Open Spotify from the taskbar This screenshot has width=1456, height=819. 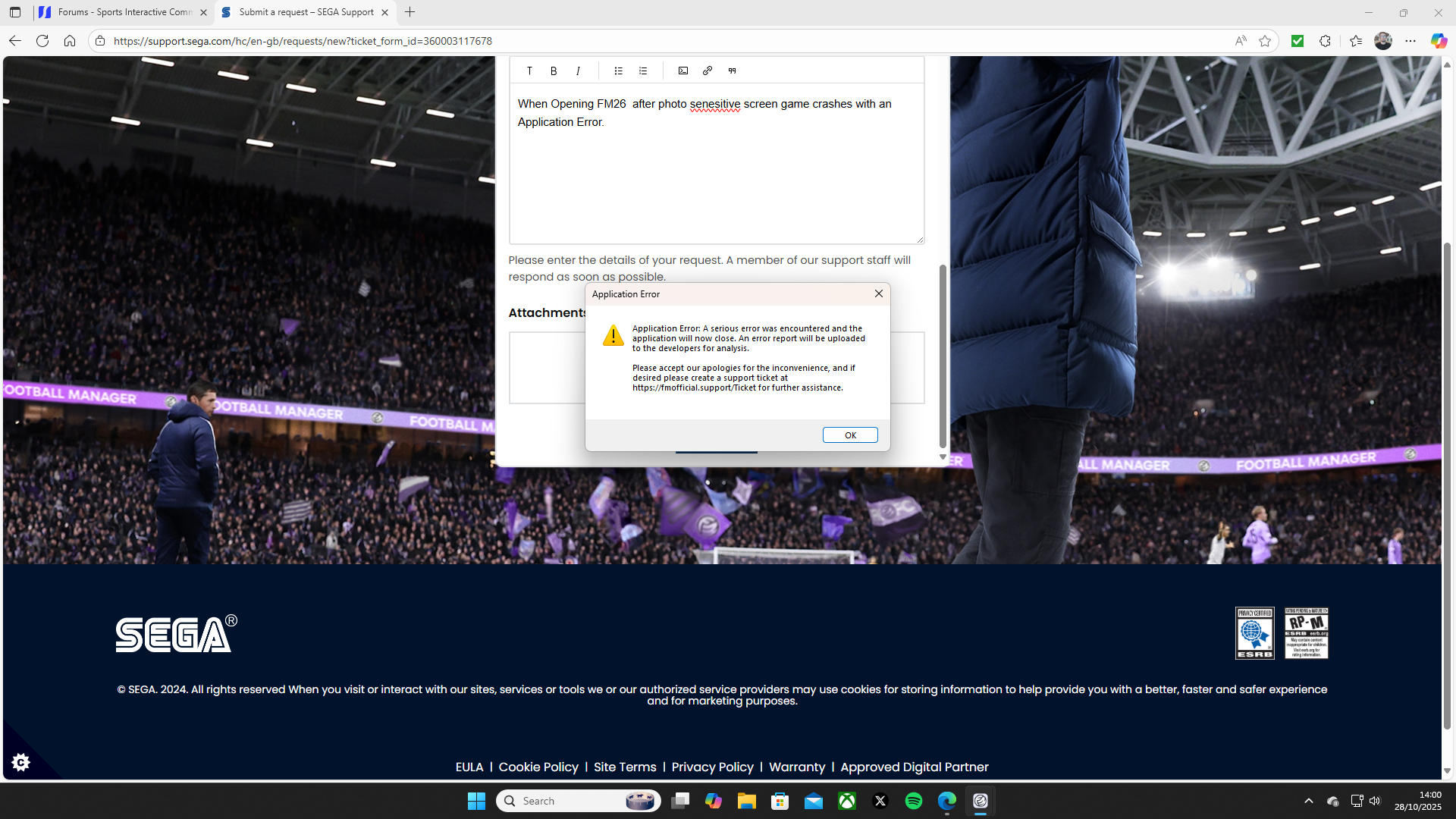click(914, 801)
